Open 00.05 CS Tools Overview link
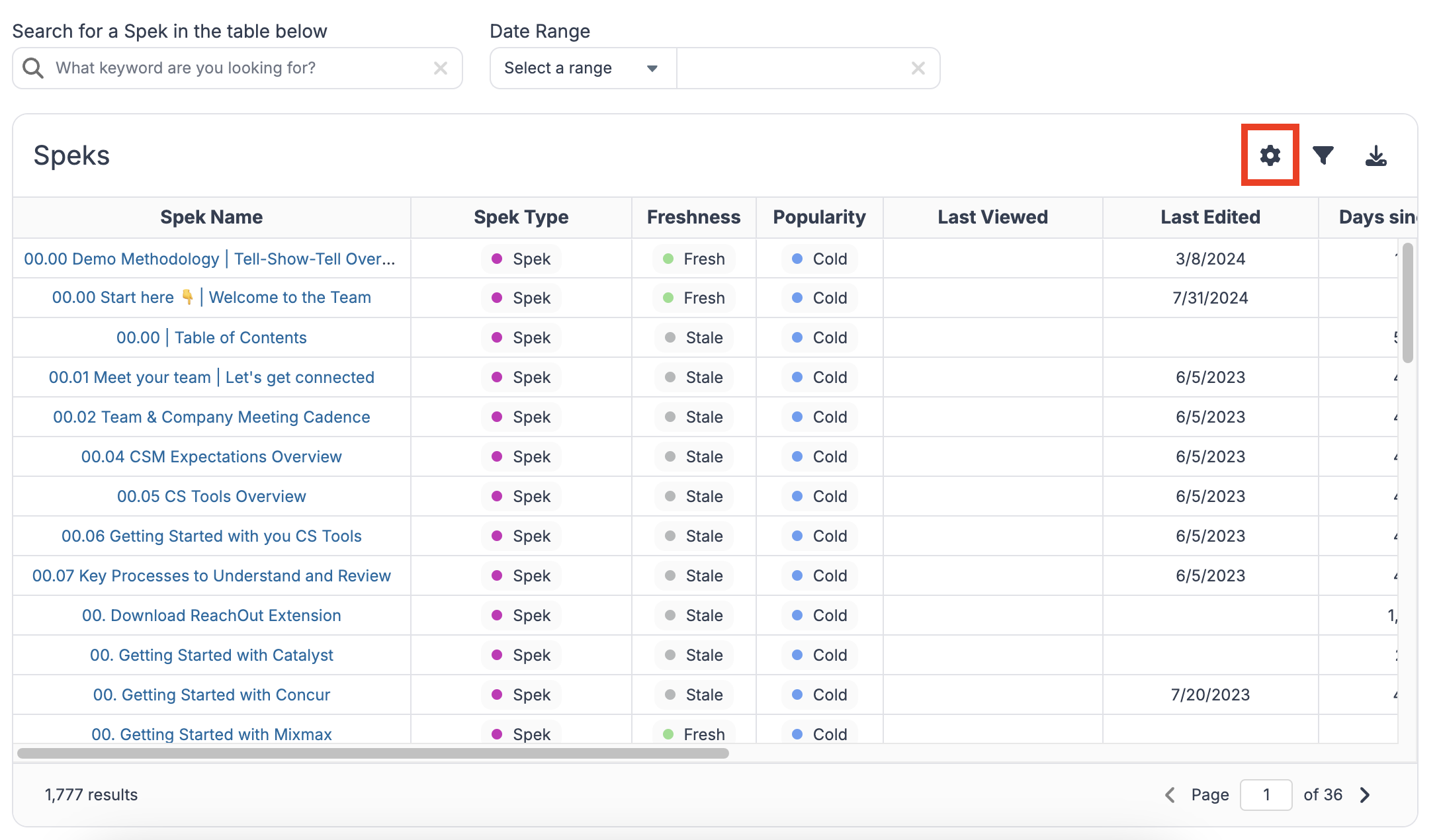This screenshot has width=1441, height=840. pos(212,496)
